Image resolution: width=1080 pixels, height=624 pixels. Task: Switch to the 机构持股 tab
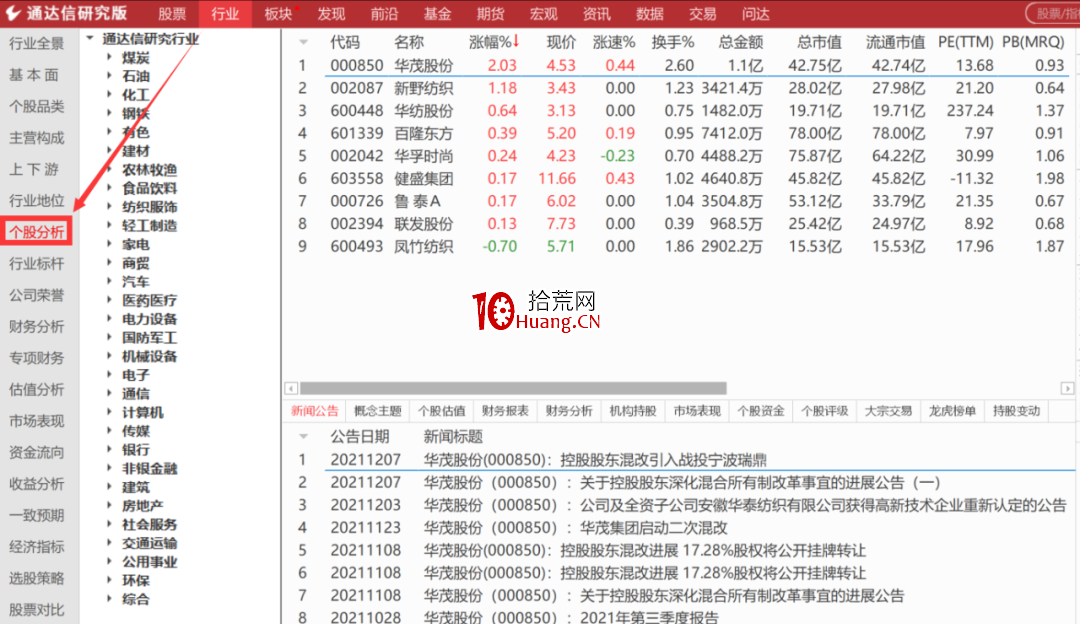point(633,411)
